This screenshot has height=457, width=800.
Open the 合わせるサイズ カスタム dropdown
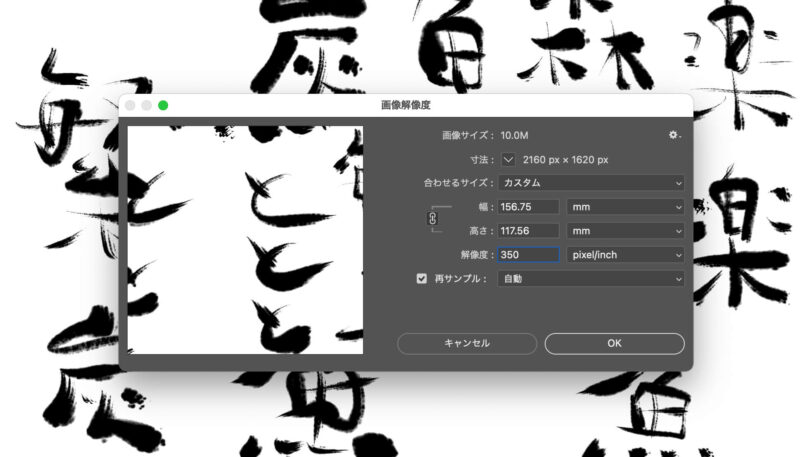pos(591,183)
